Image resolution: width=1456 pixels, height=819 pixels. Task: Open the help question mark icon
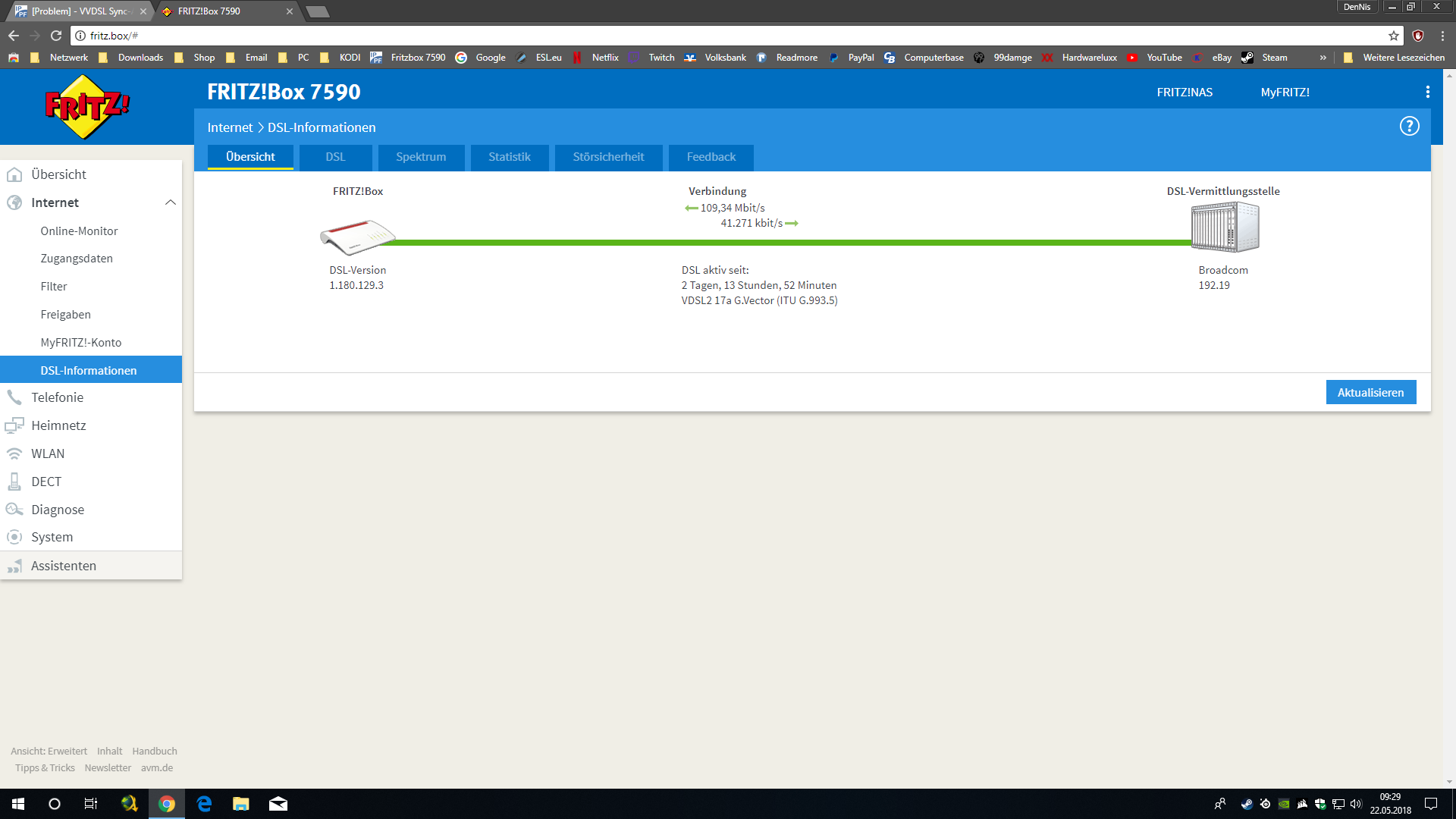[x=1409, y=127]
